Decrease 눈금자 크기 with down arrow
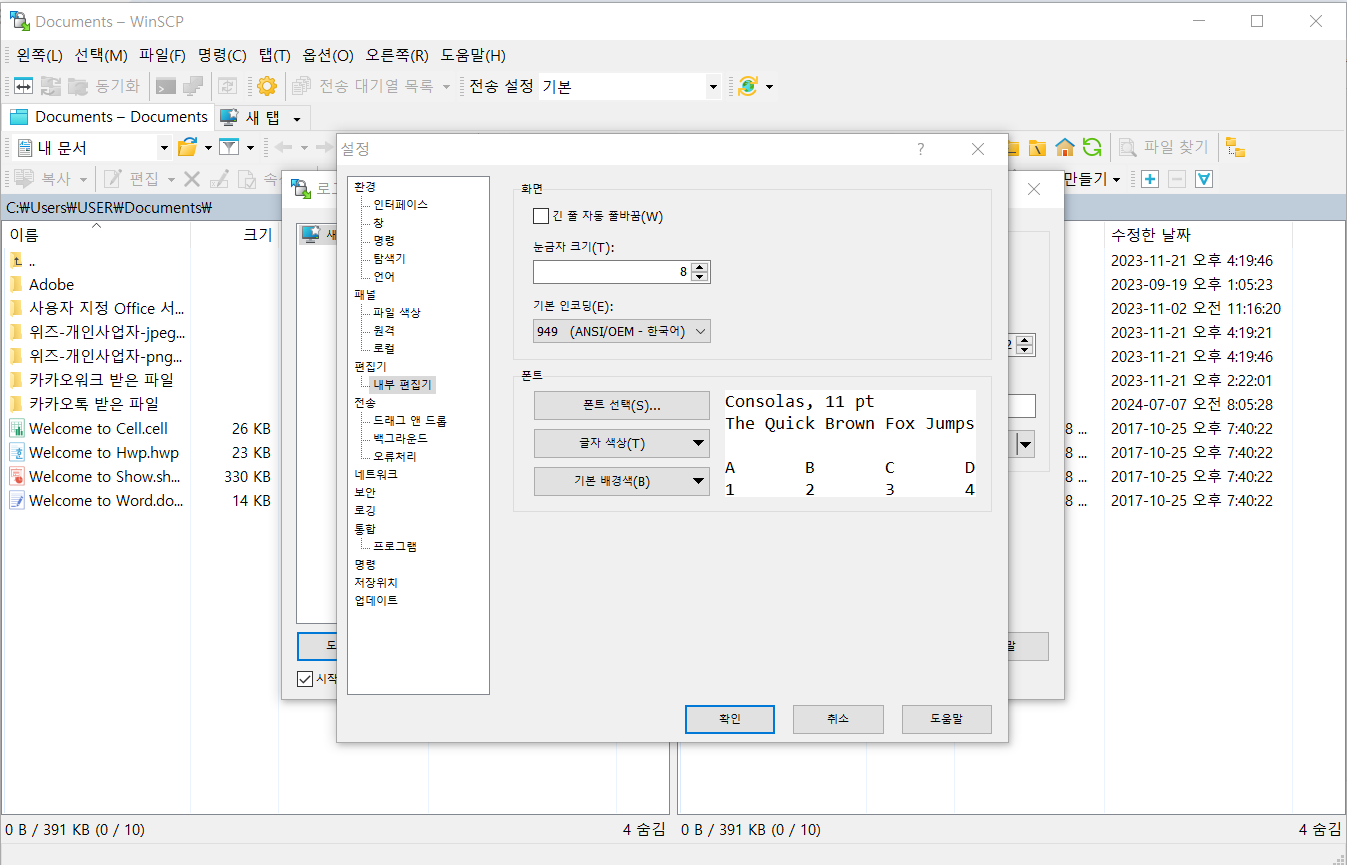Image resolution: width=1347 pixels, height=865 pixels. pos(700,277)
